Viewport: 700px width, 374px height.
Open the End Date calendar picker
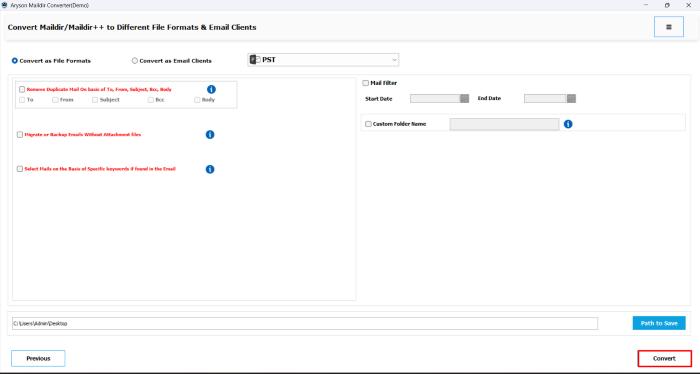pyautogui.click(x=571, y=99)
